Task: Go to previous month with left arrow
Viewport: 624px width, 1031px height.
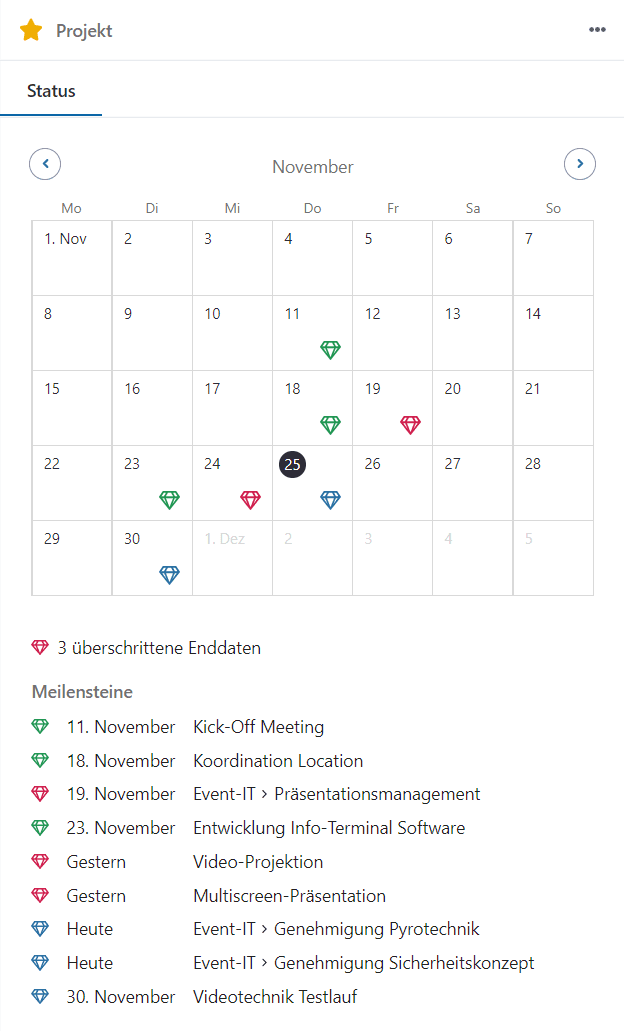Action: coord(45,164)
